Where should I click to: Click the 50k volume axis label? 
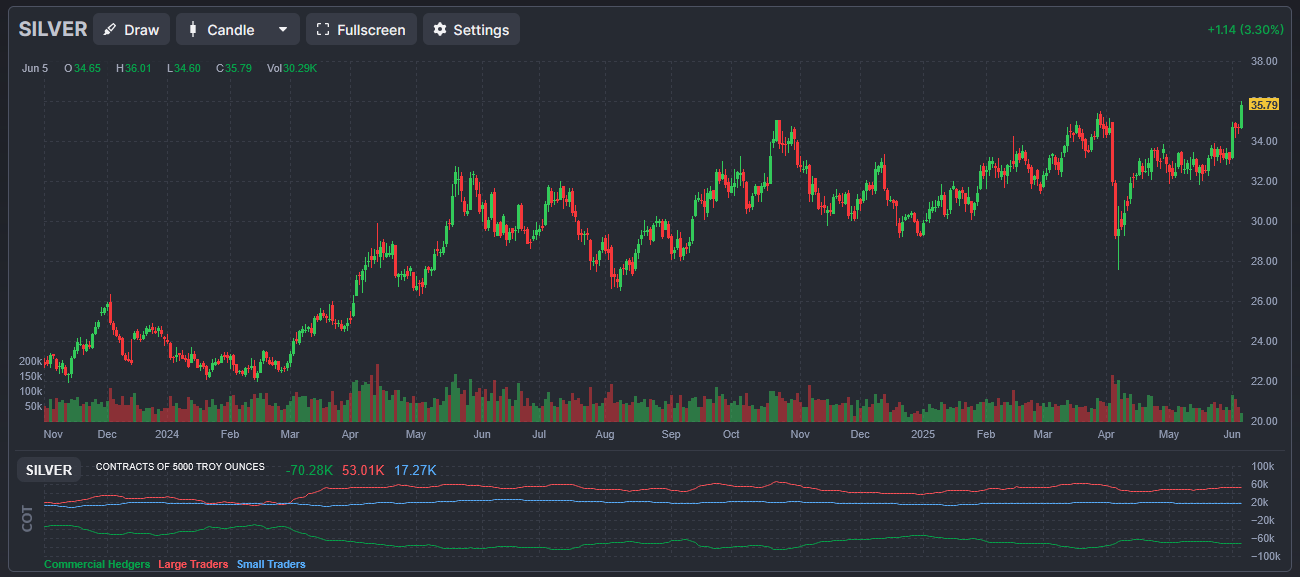pyautogui.click(x=33, y=407)
